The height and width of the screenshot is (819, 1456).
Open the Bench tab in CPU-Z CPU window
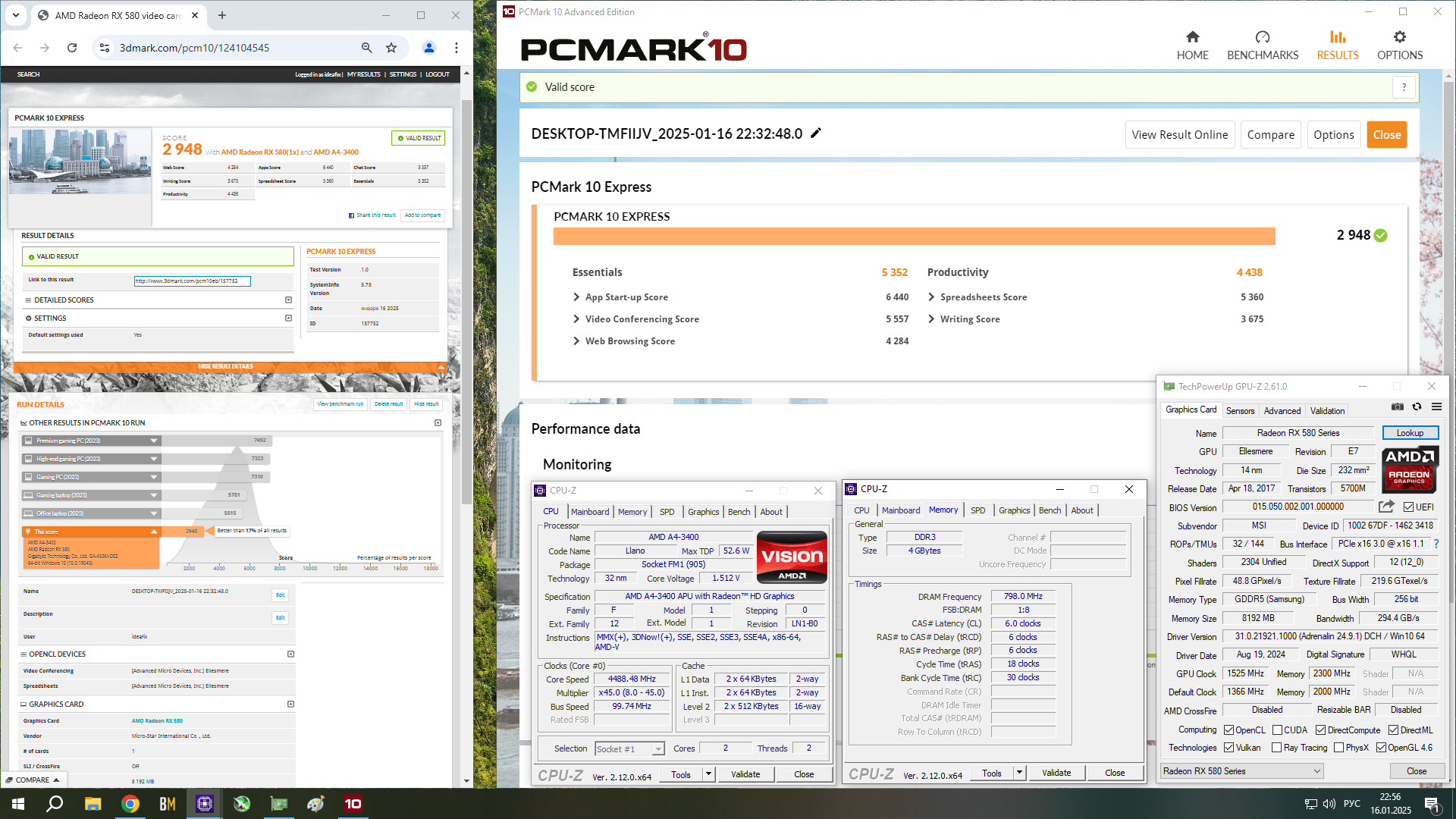coord(739,512)
